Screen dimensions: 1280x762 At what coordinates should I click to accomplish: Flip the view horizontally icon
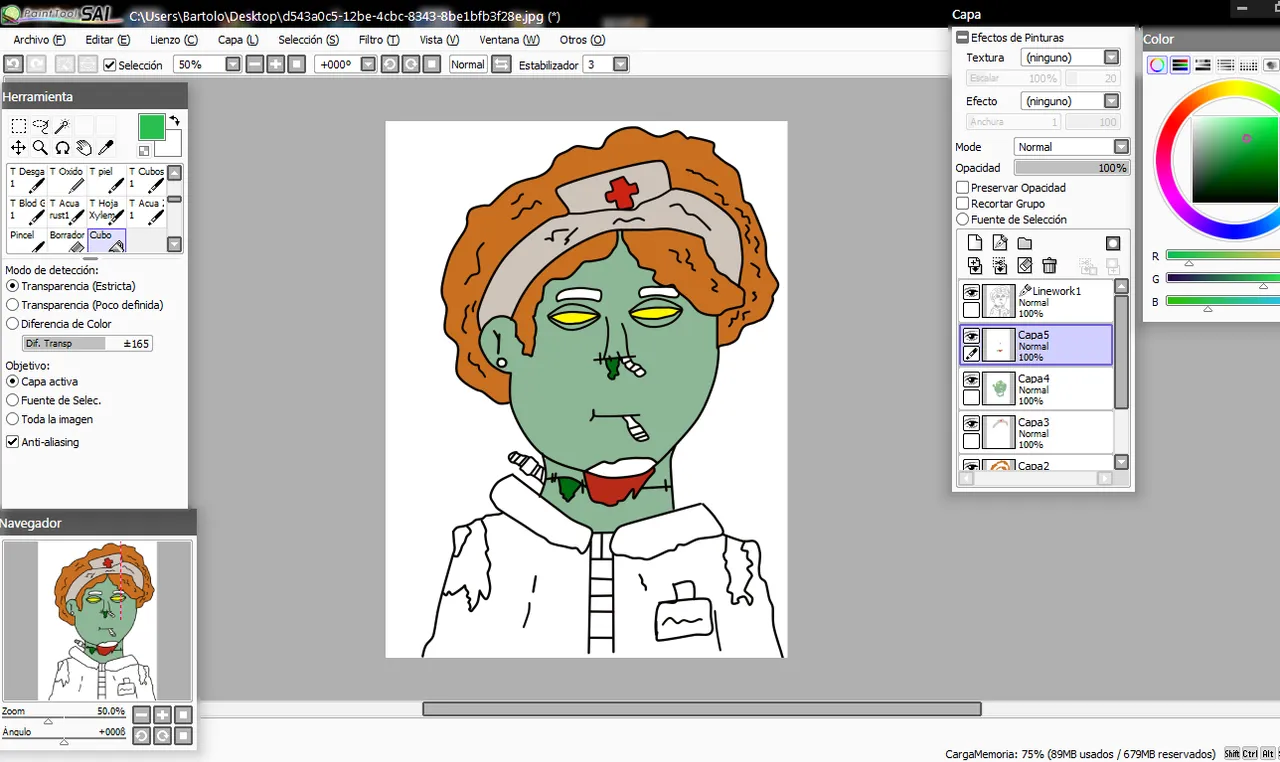point(502,64)
